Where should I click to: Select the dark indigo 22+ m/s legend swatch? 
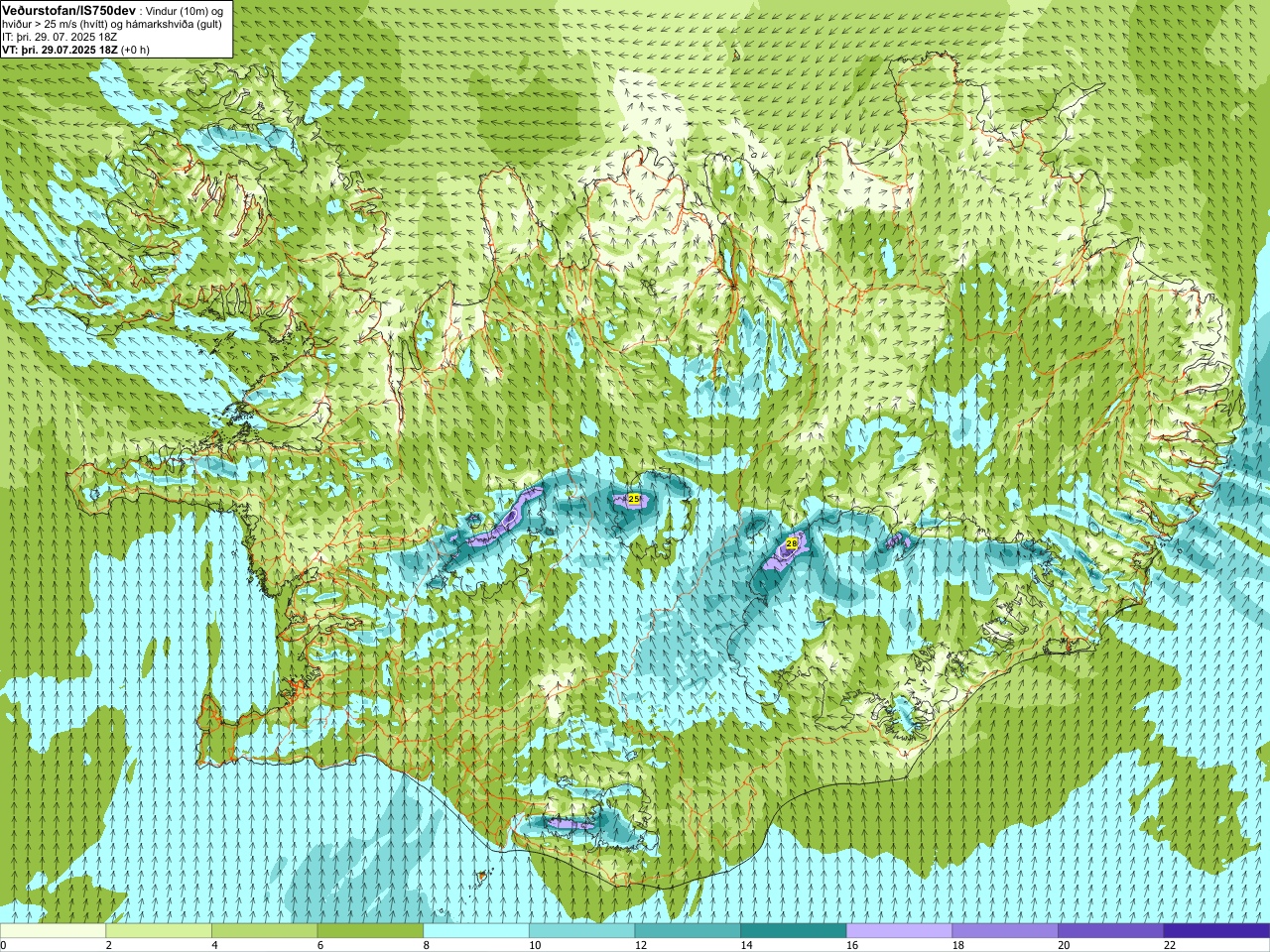click(x=1216, y=931)
